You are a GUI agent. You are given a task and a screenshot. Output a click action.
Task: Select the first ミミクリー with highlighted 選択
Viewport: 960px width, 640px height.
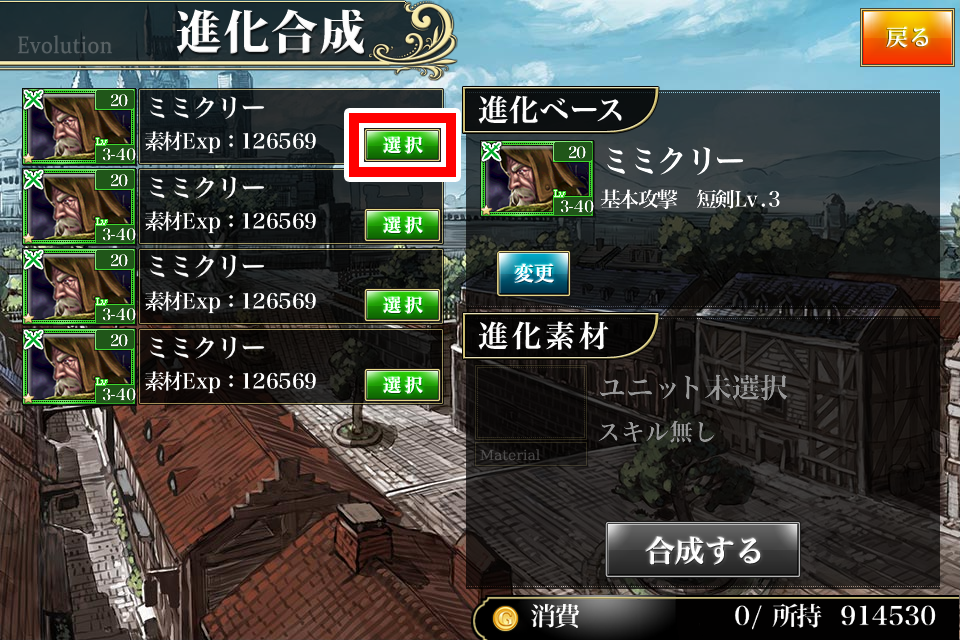click(x=402, y=145)
